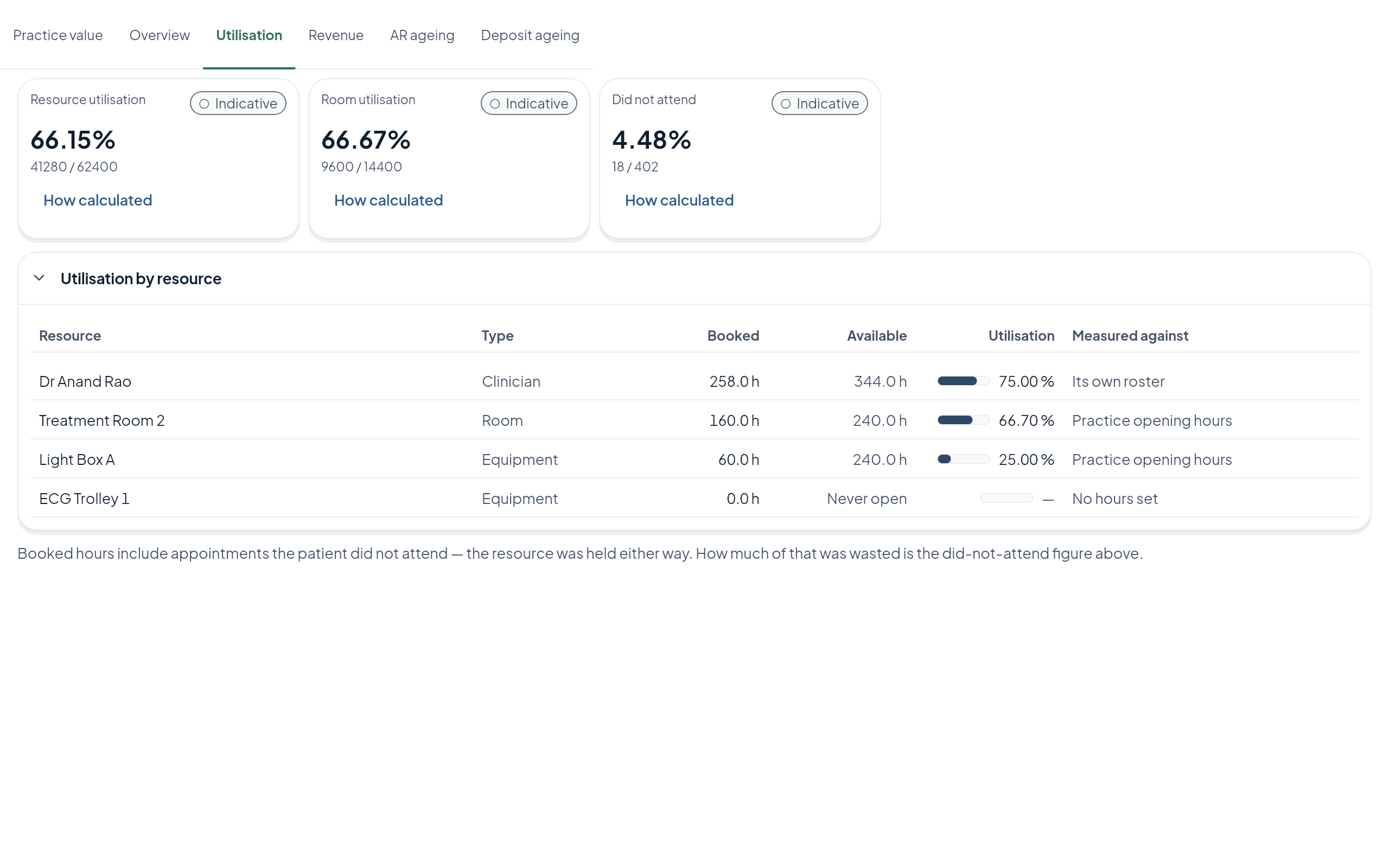Click the circle icon in Resource utilisation Indicative badge

(x=204, y=104)
